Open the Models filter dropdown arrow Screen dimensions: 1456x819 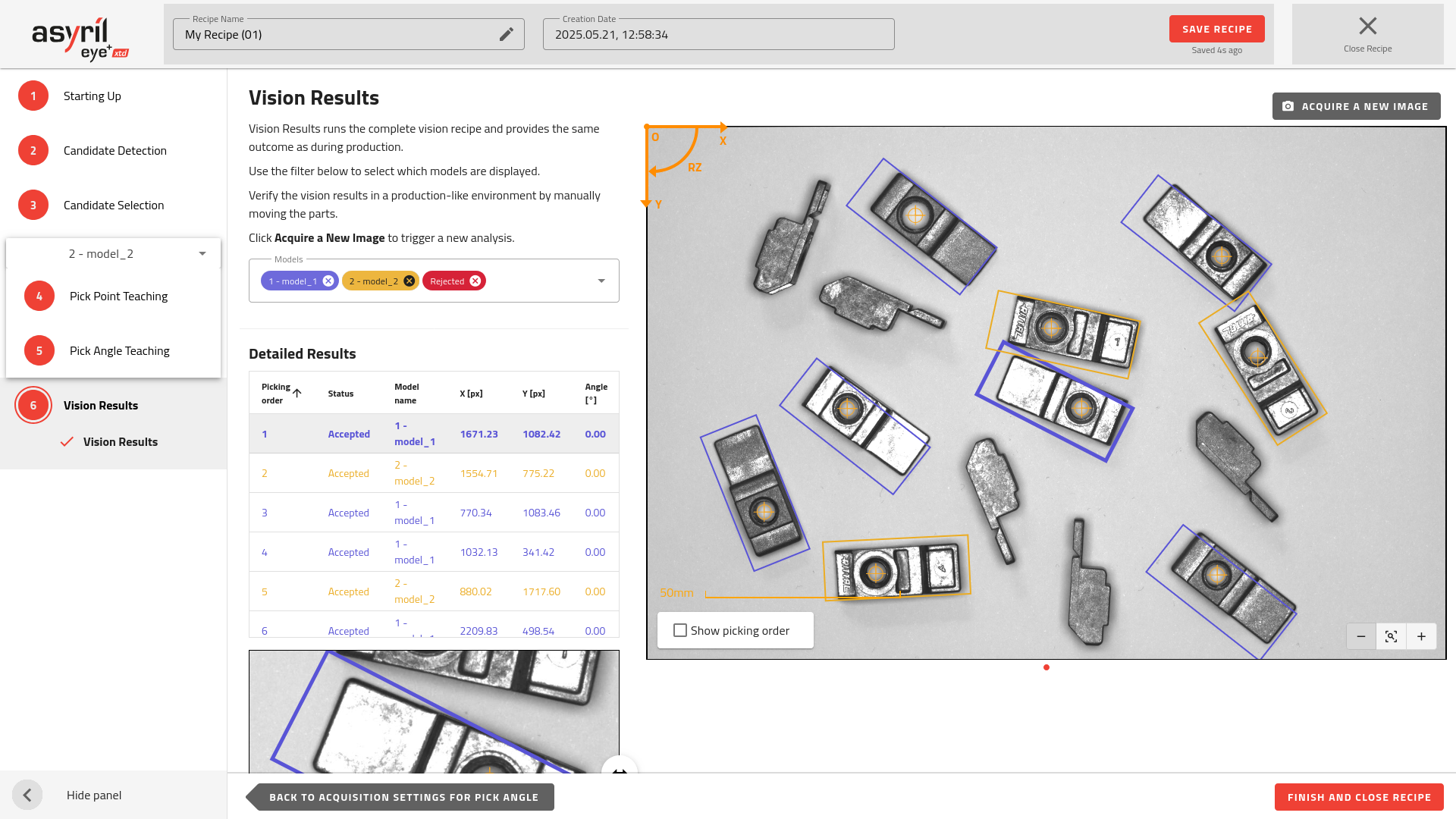601,281
